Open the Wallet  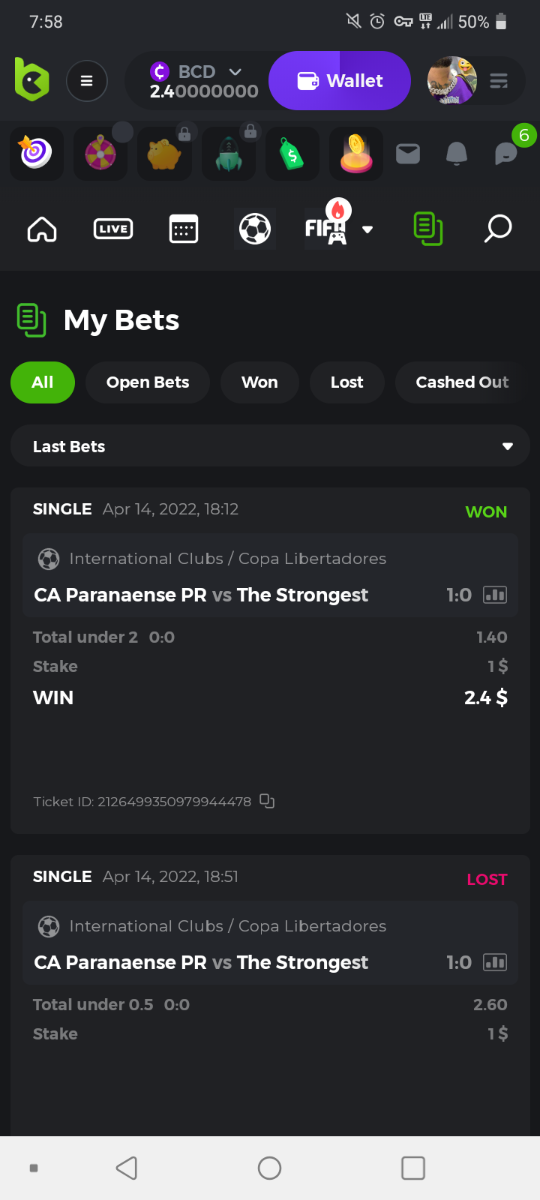pos(340,81)
